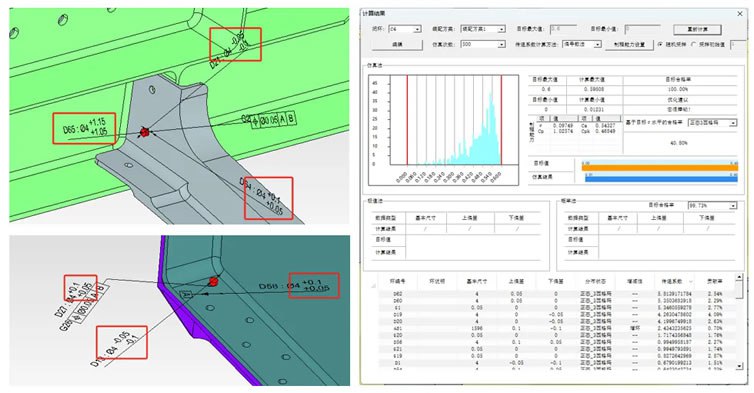Click the table corner select-all triangle
This screenshot has height=393, width=754.
374,286
